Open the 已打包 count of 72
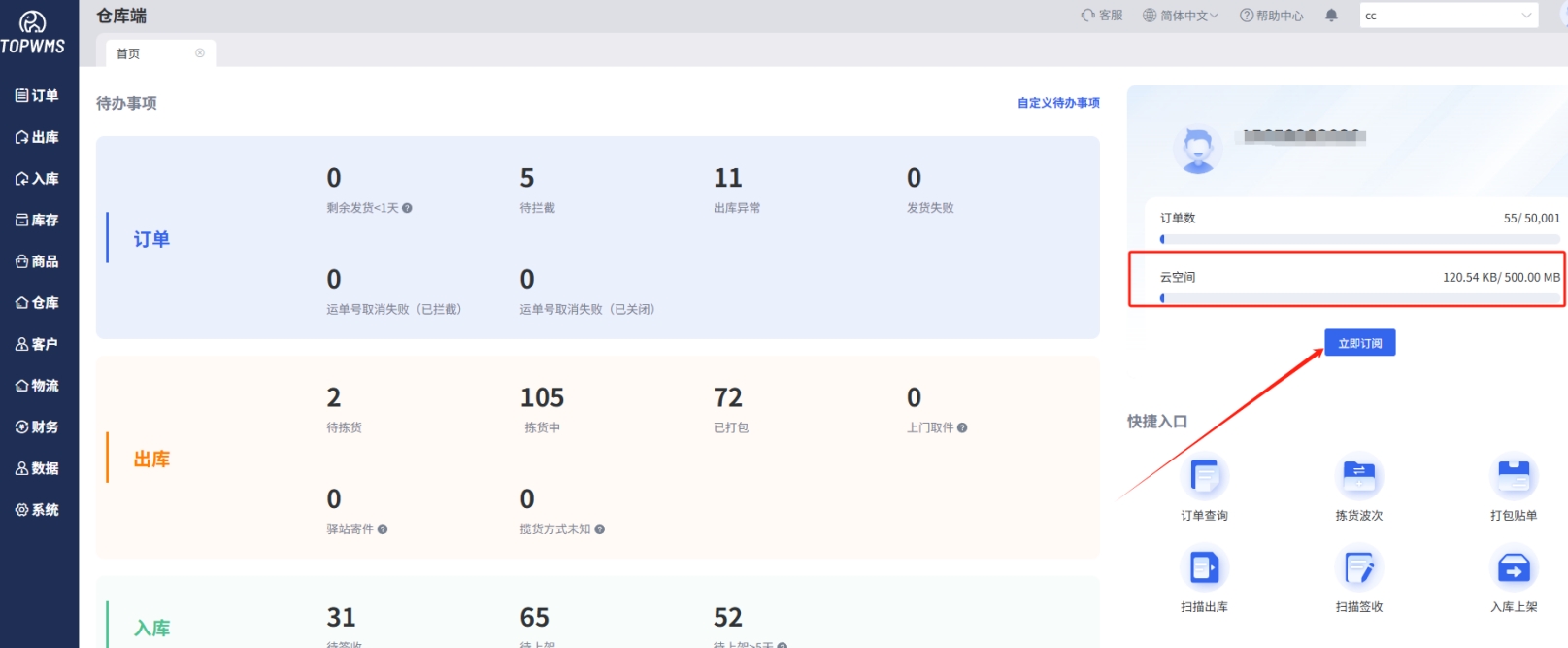The height and width of the screenshot is (648, 1568). coord(728,397)
